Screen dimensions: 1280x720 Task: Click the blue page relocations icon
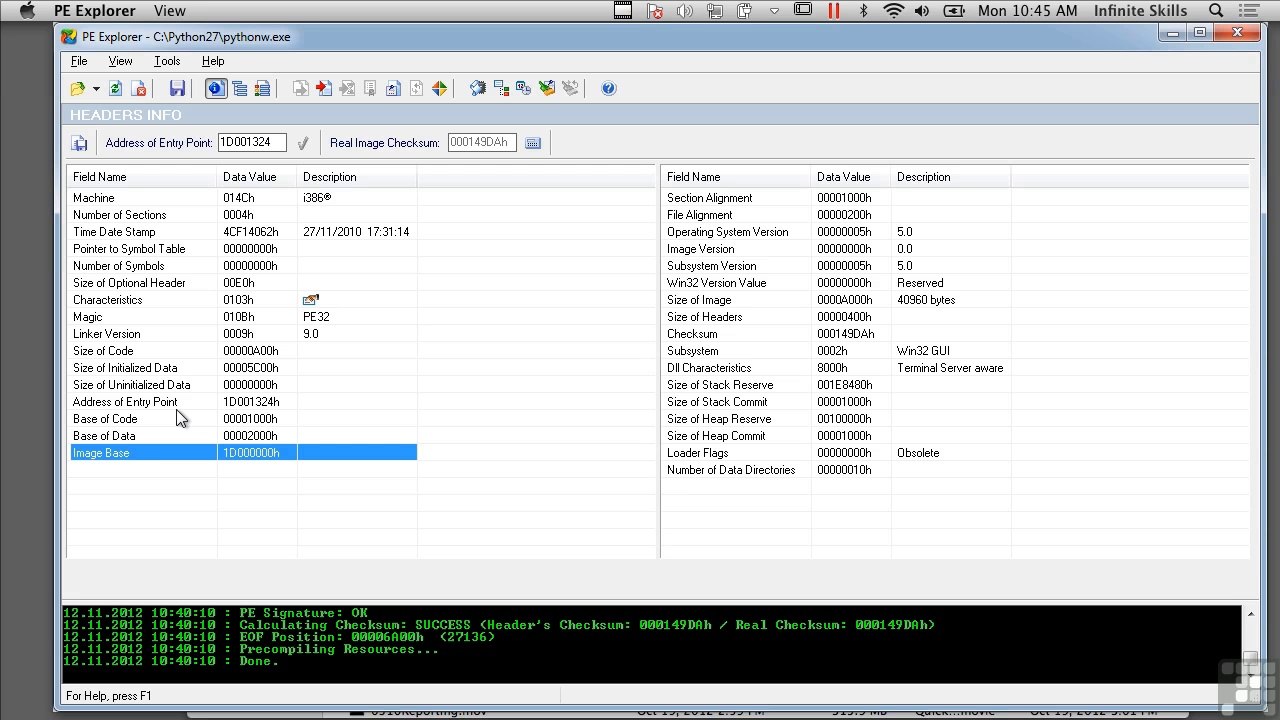(393, 89)
